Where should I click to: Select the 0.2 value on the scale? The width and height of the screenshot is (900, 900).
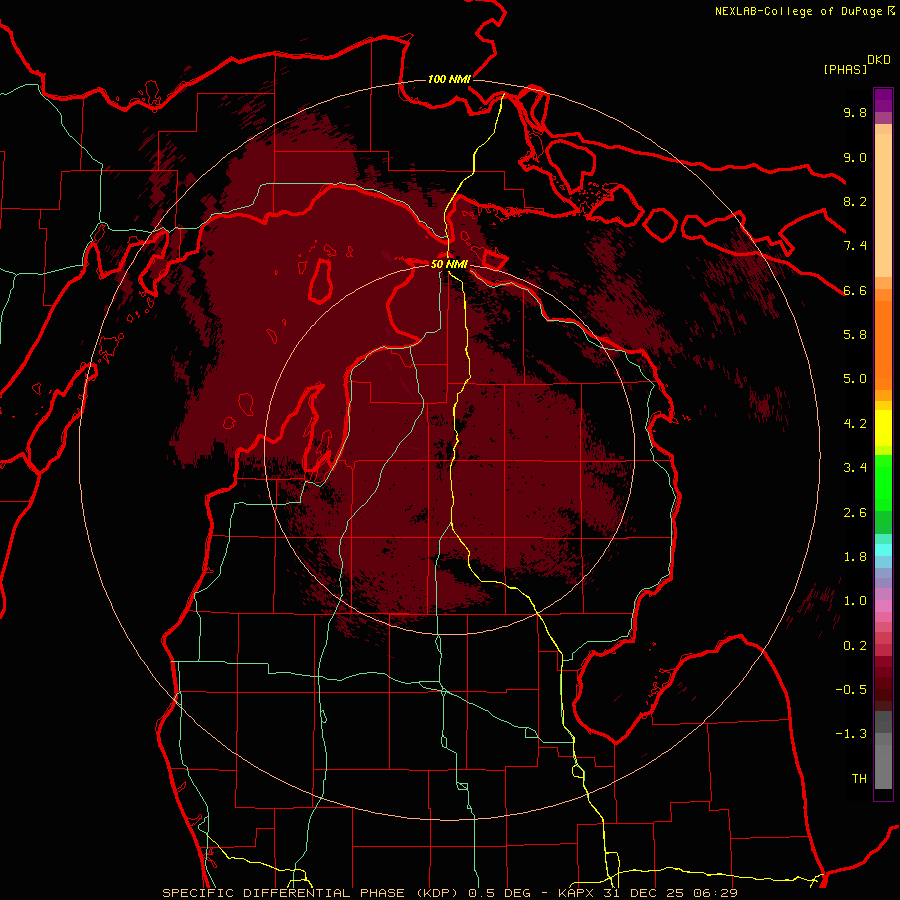pos(855,646)
